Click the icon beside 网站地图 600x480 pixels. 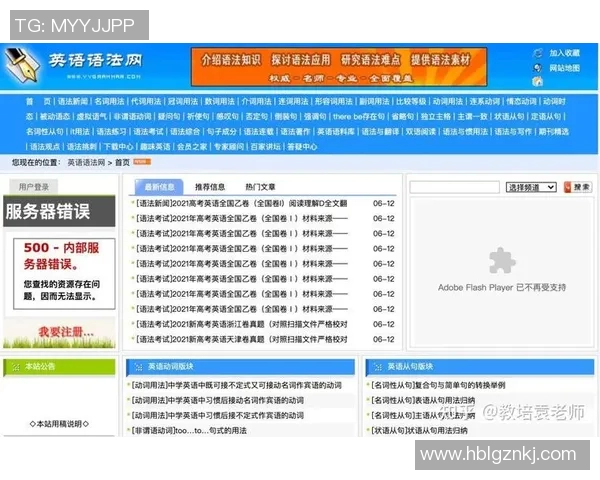point(538,68)
